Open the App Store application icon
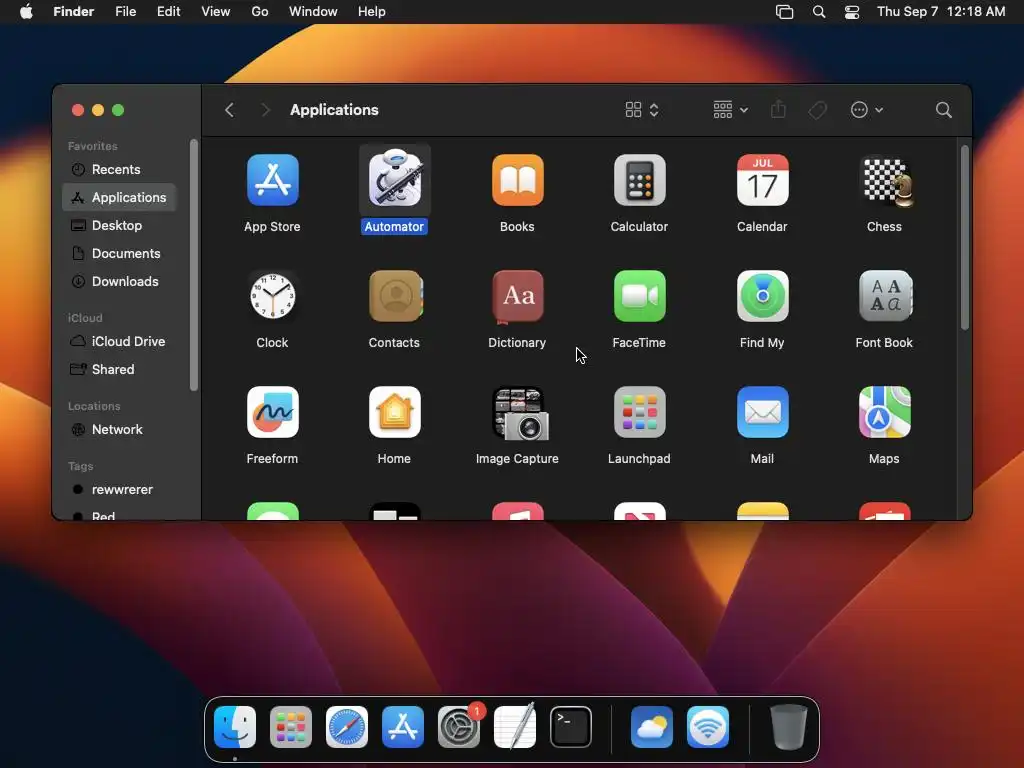 (x=272, y=180)
